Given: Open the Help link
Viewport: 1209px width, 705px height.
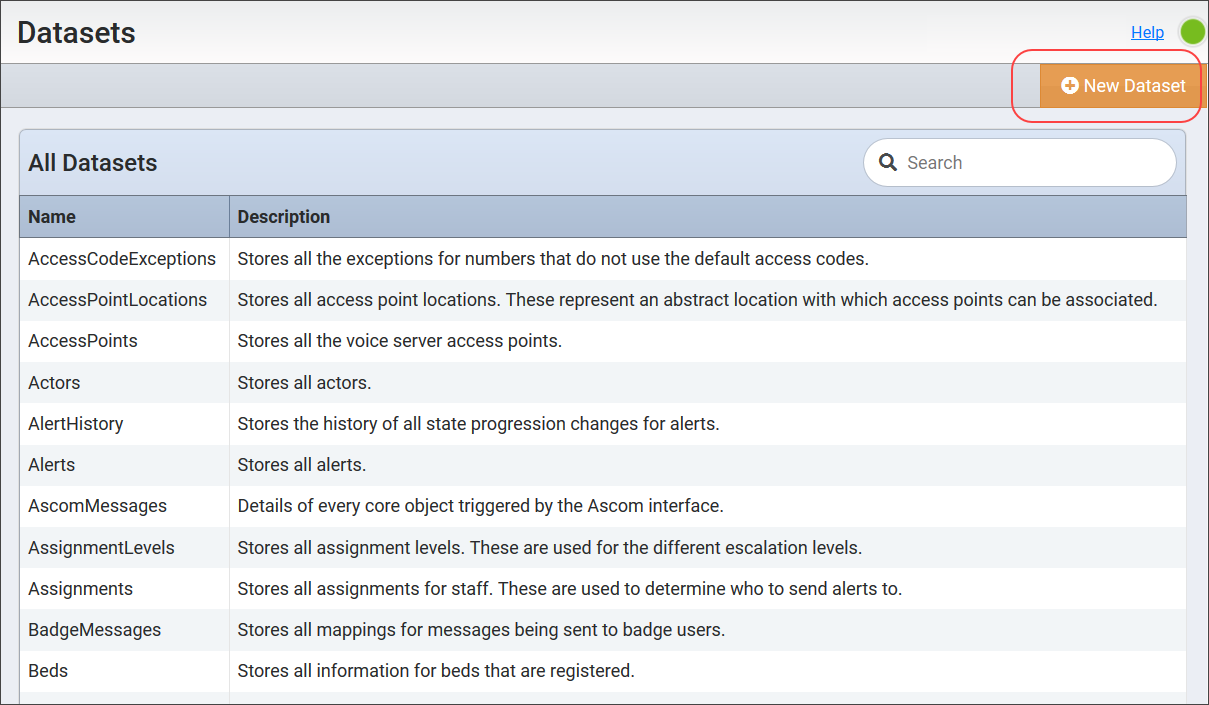Looking at the screenshot, I should (x=1147, y=31).
